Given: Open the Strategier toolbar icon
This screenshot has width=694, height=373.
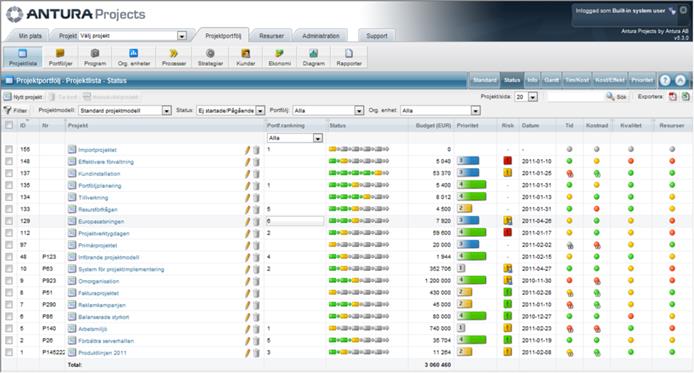Looking at the screenshot, I should click(210, 58).
